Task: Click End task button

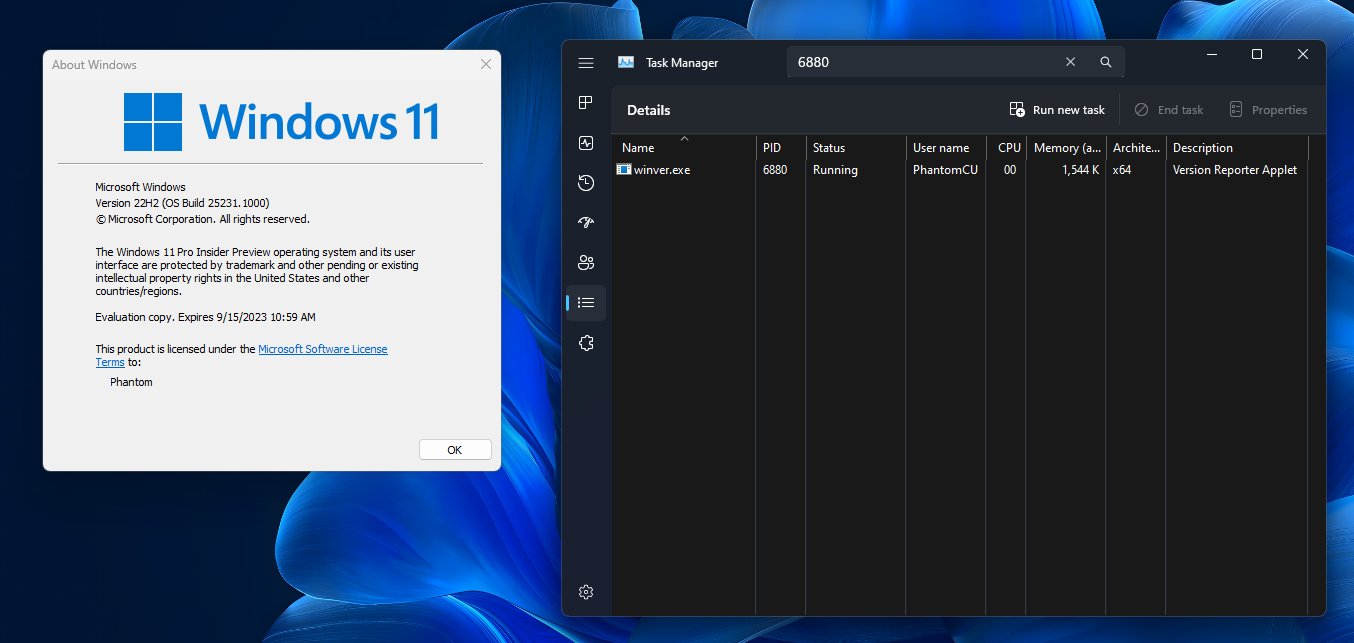Action: click(1169, 110)
